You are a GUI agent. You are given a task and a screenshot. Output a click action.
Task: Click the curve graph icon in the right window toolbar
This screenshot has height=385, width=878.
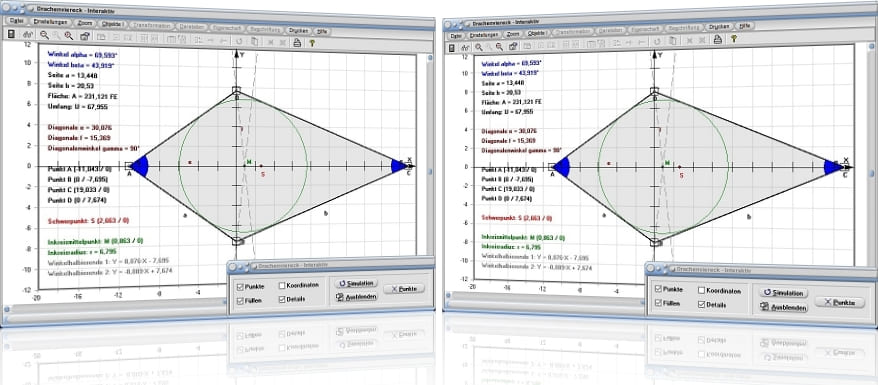[465, 47]
